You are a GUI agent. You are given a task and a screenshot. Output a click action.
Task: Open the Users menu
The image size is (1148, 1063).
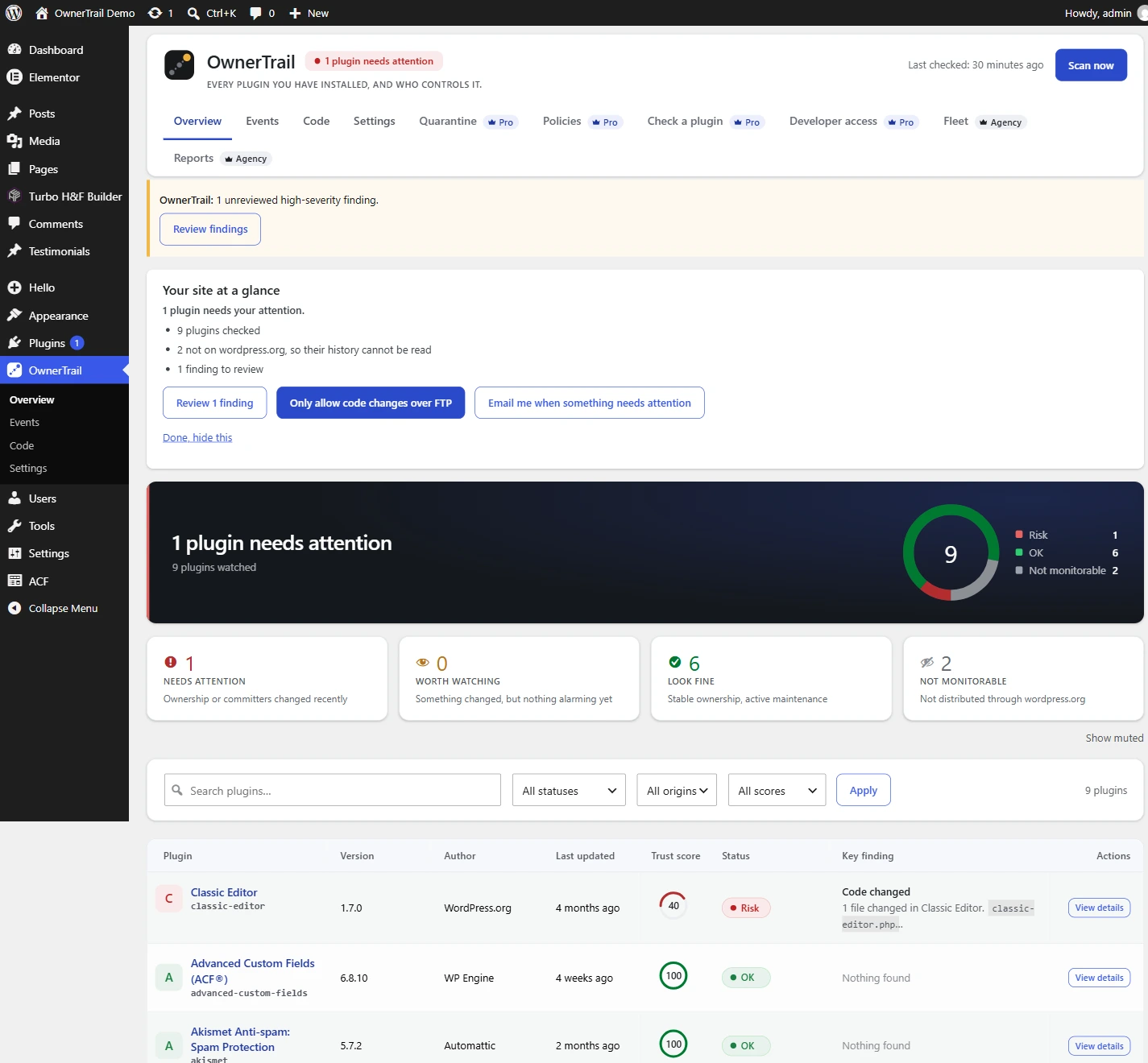[64, 498]
